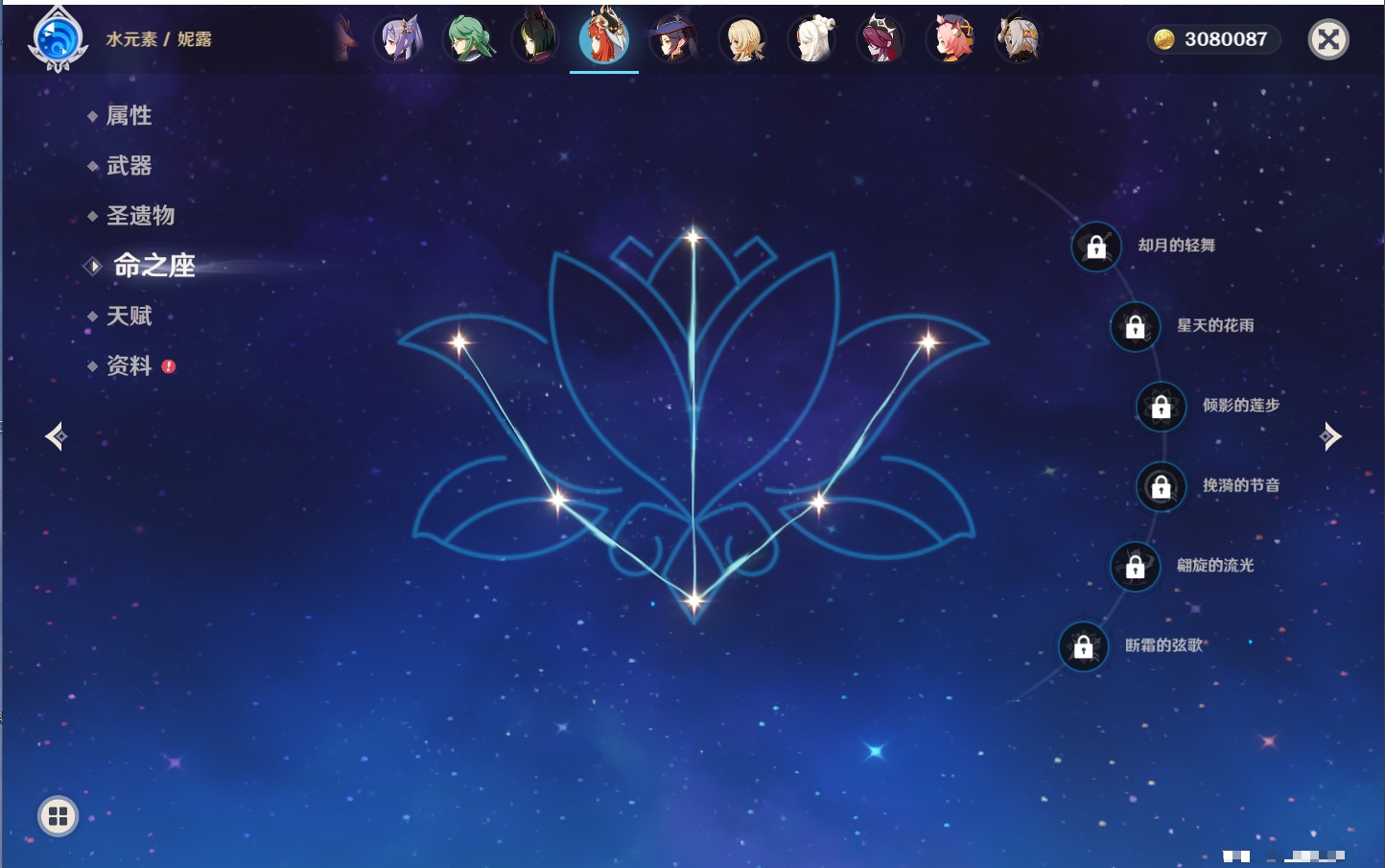
Task: Click the lock icon for 星天的花雨
Action: pyautogui.click(x=1135, y=326)
